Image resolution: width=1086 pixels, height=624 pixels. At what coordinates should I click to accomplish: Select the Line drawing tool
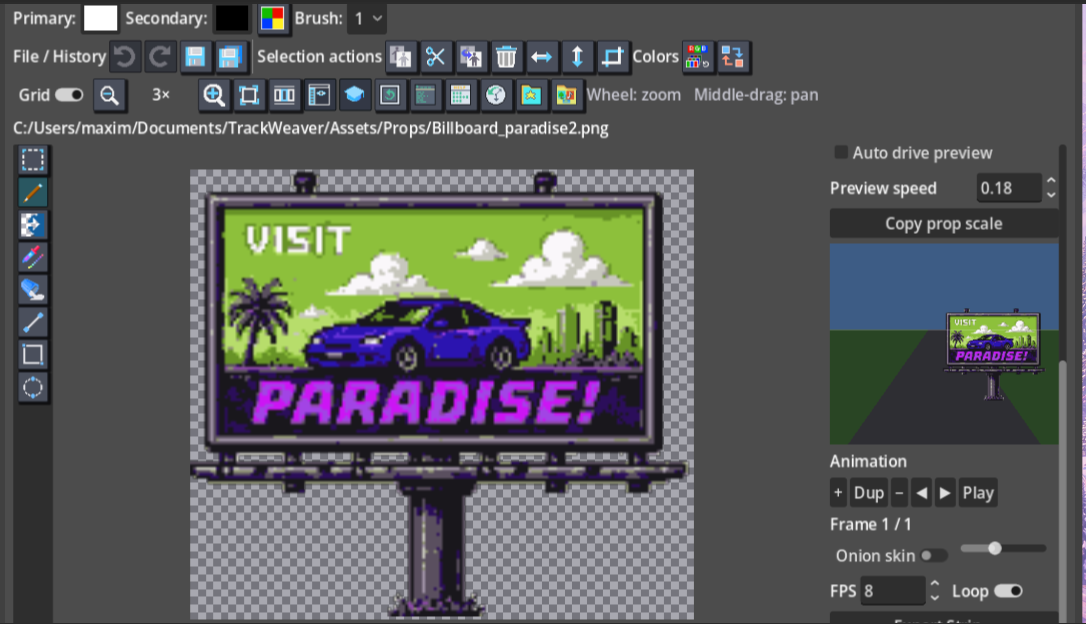click(x=33, y=322)
